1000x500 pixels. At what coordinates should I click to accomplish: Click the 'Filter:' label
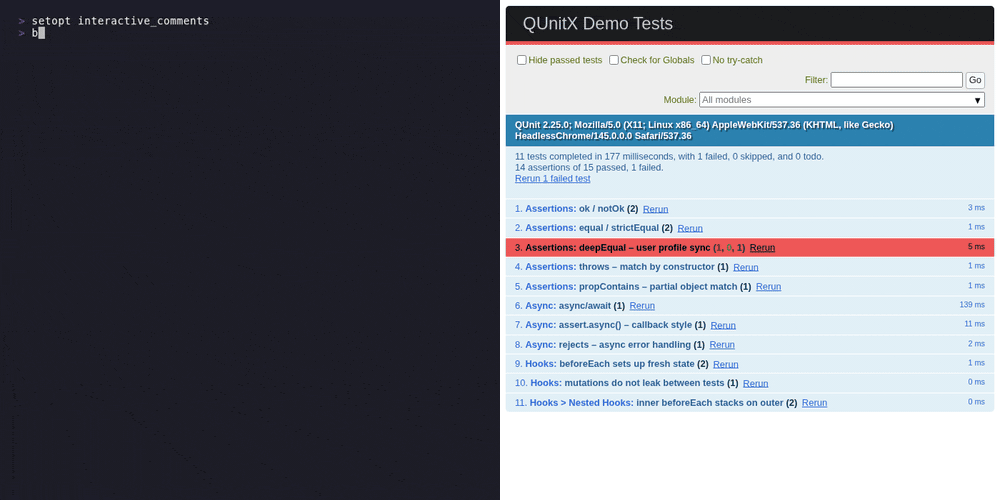[x=816, y=80]
